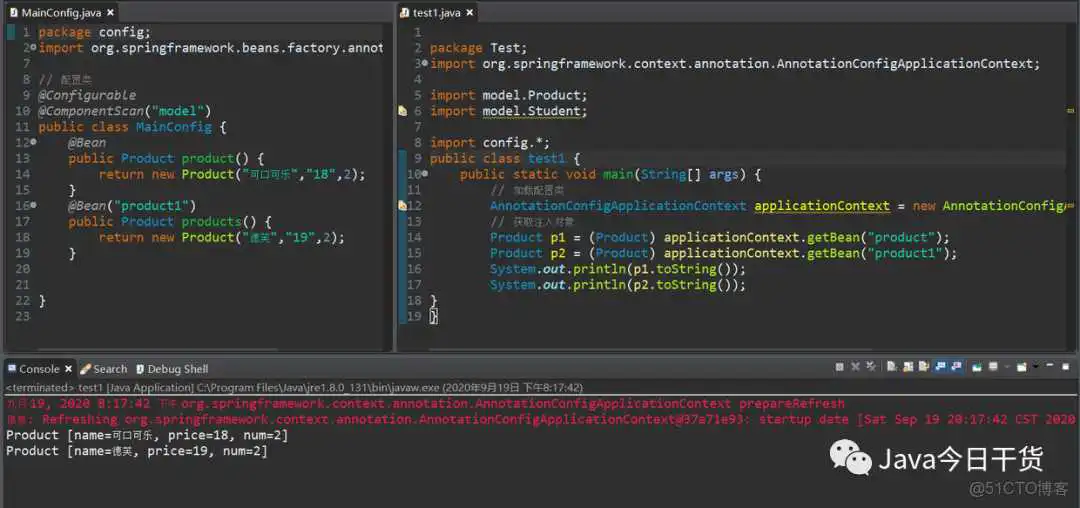Click warning marker beside the applicationContext line
The image size is (1080, 508).
(403, 205)
